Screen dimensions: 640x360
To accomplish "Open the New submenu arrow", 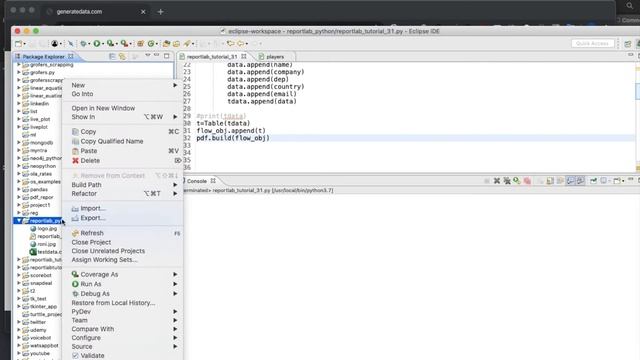I will (x=175, y=85).
